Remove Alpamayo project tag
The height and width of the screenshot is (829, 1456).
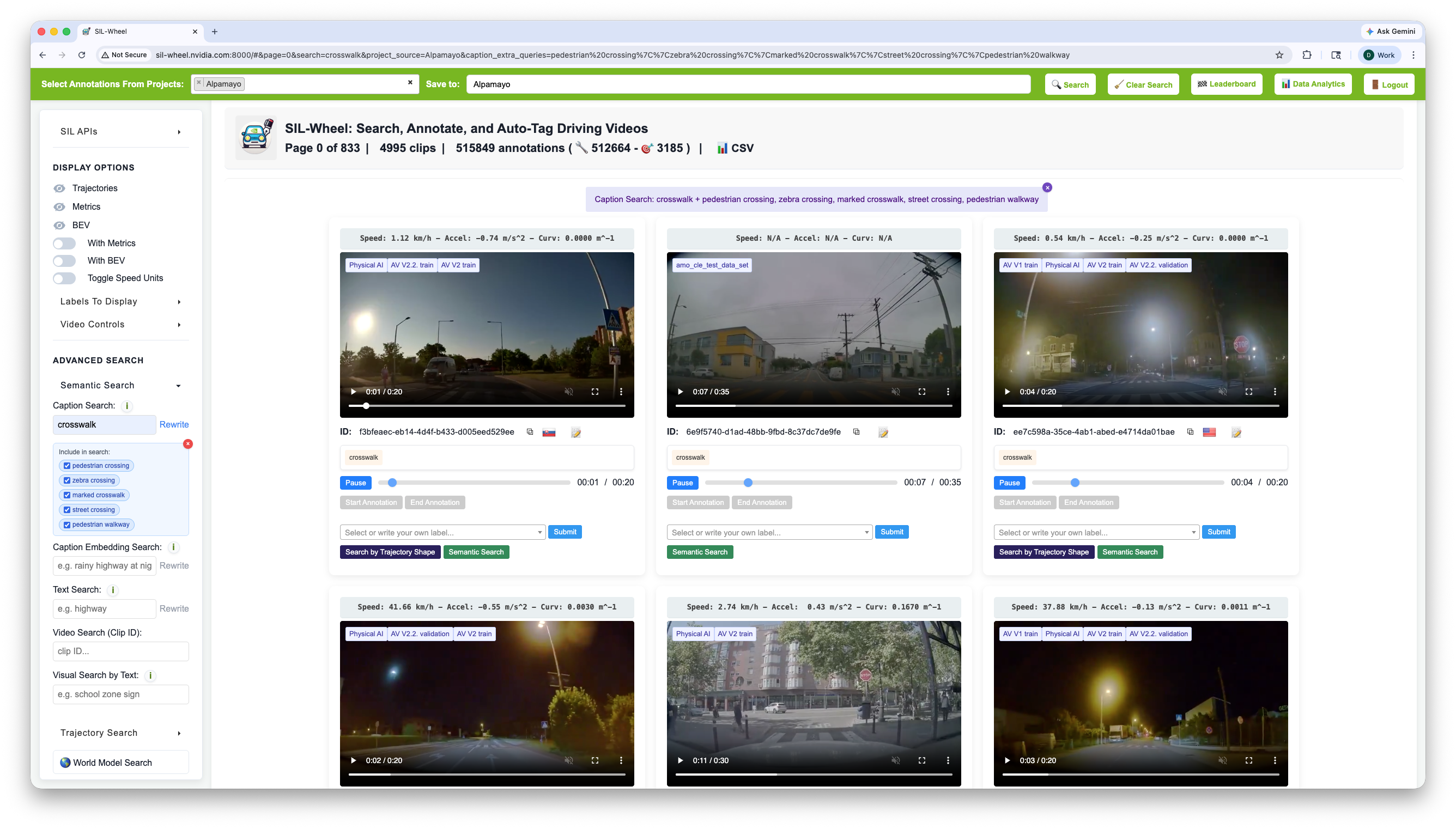(199, 83)
